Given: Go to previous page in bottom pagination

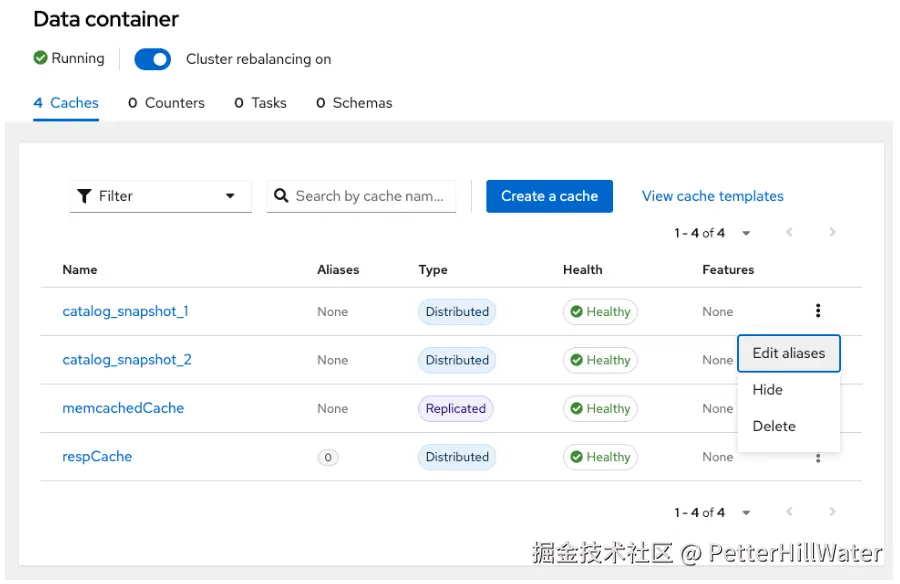Looking at the screenshot, I should tap(789, 512).
